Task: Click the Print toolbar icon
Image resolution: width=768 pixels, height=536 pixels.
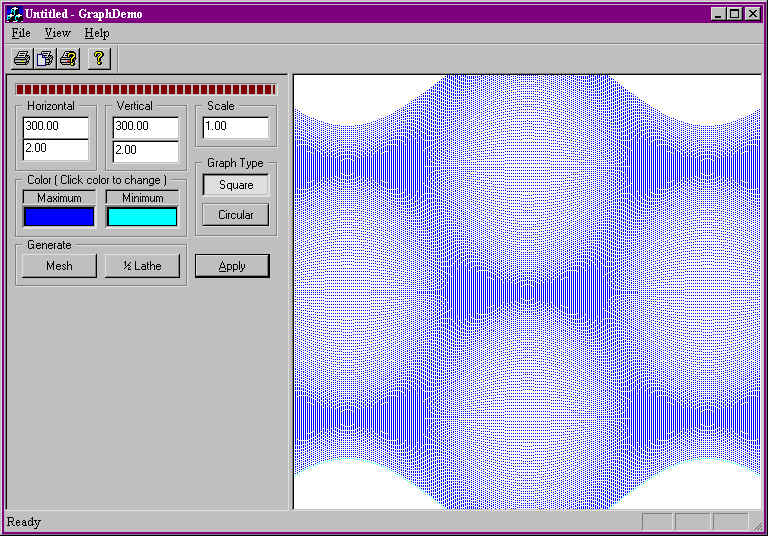Action: tap(21, 58)
